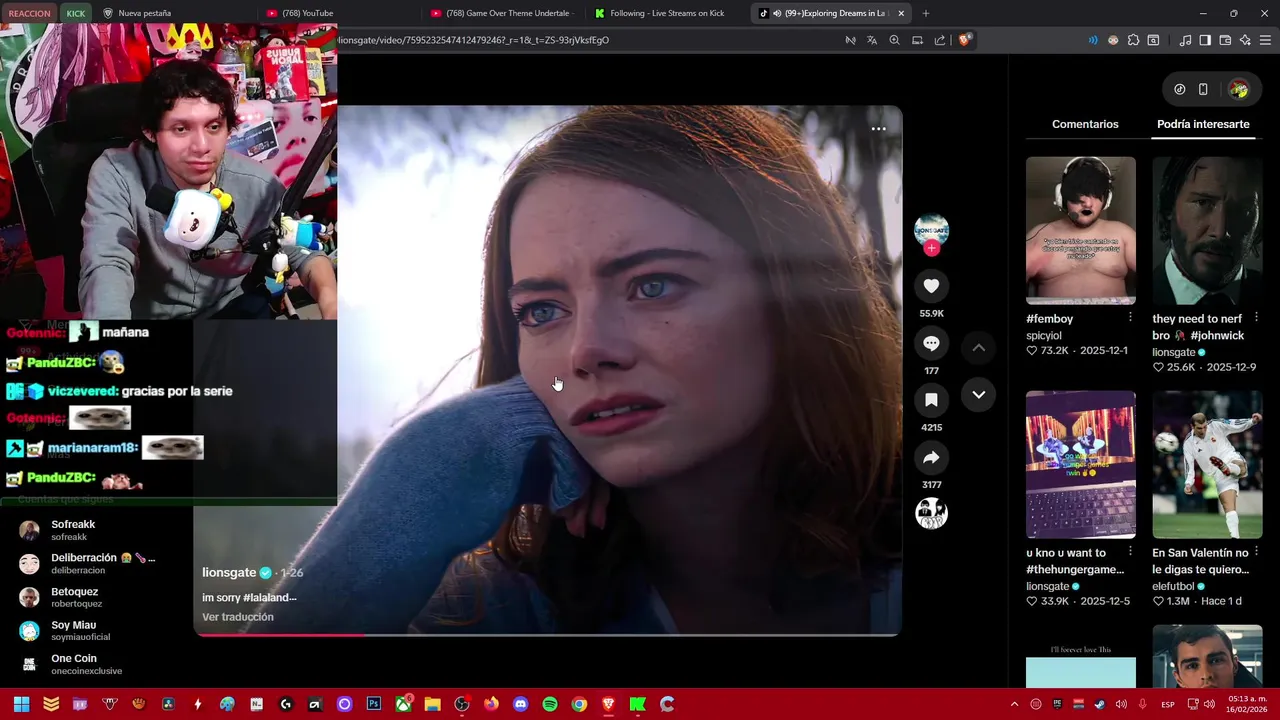This screenshot has height=720, width=1280.
Task: Follow lionsgate via the red plus avatar
Action: click(931, 248)
